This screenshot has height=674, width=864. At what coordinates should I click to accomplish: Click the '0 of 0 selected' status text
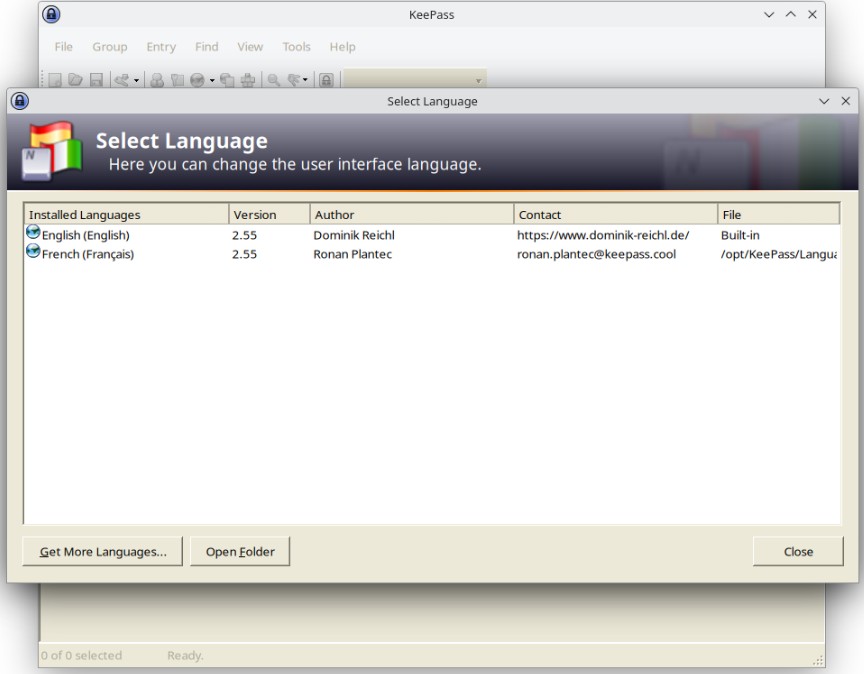[82, 655]
